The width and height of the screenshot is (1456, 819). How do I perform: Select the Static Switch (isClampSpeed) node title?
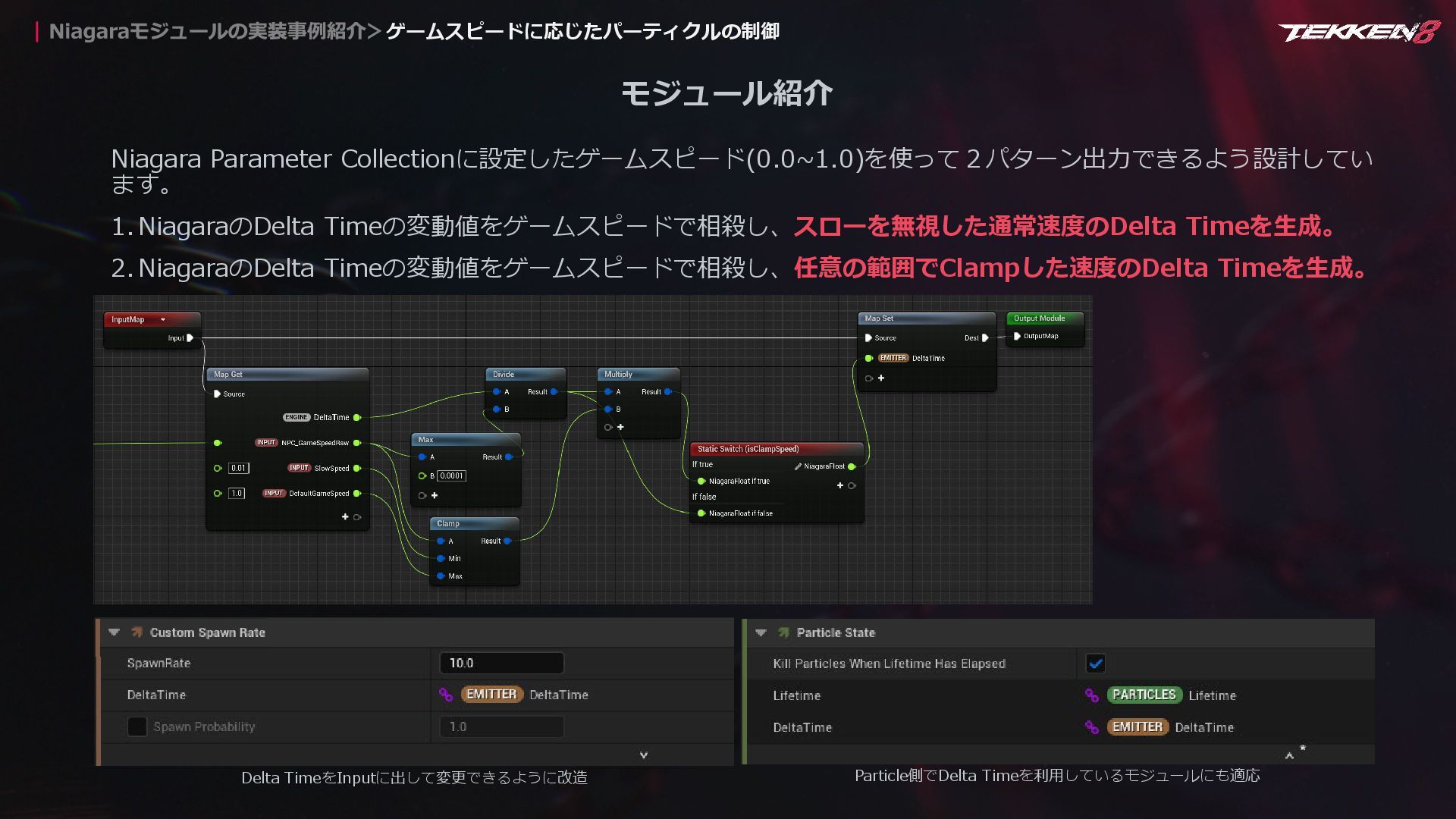tap(748, 449)
